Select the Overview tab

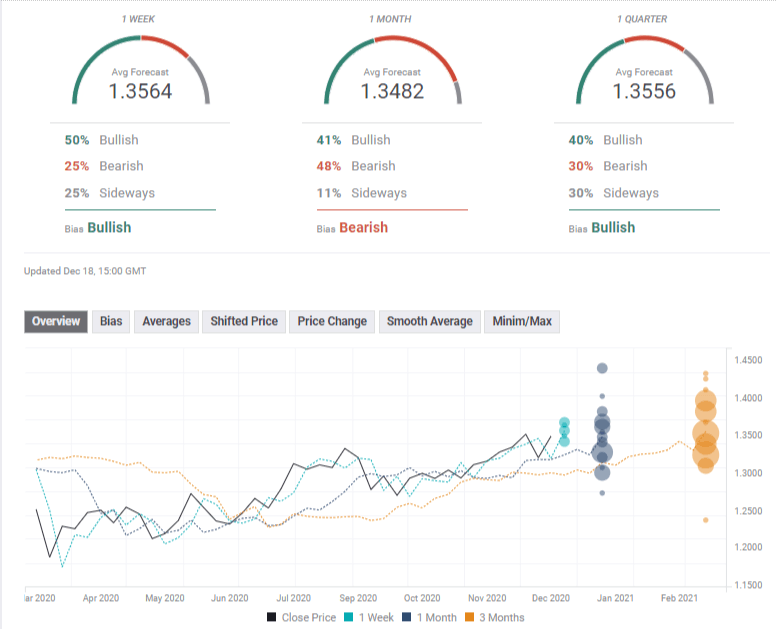click(x=56, y=321)
